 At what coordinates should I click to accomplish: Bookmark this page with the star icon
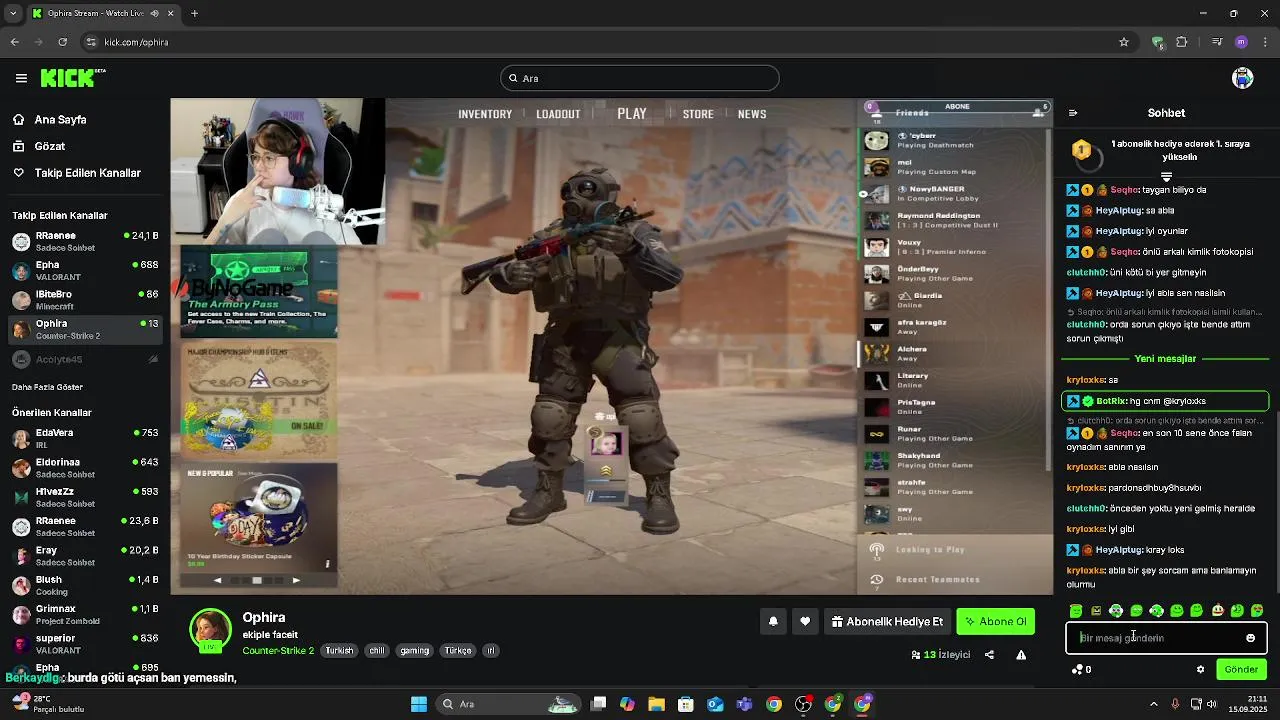pyautogui.click(x=1124, y=42)
